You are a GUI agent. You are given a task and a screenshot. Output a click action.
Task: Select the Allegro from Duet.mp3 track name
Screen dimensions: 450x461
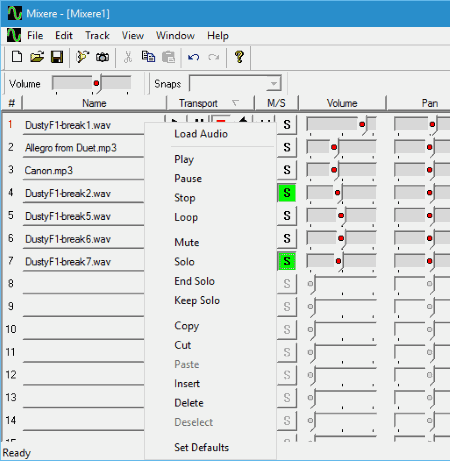(x=71, y=148)
